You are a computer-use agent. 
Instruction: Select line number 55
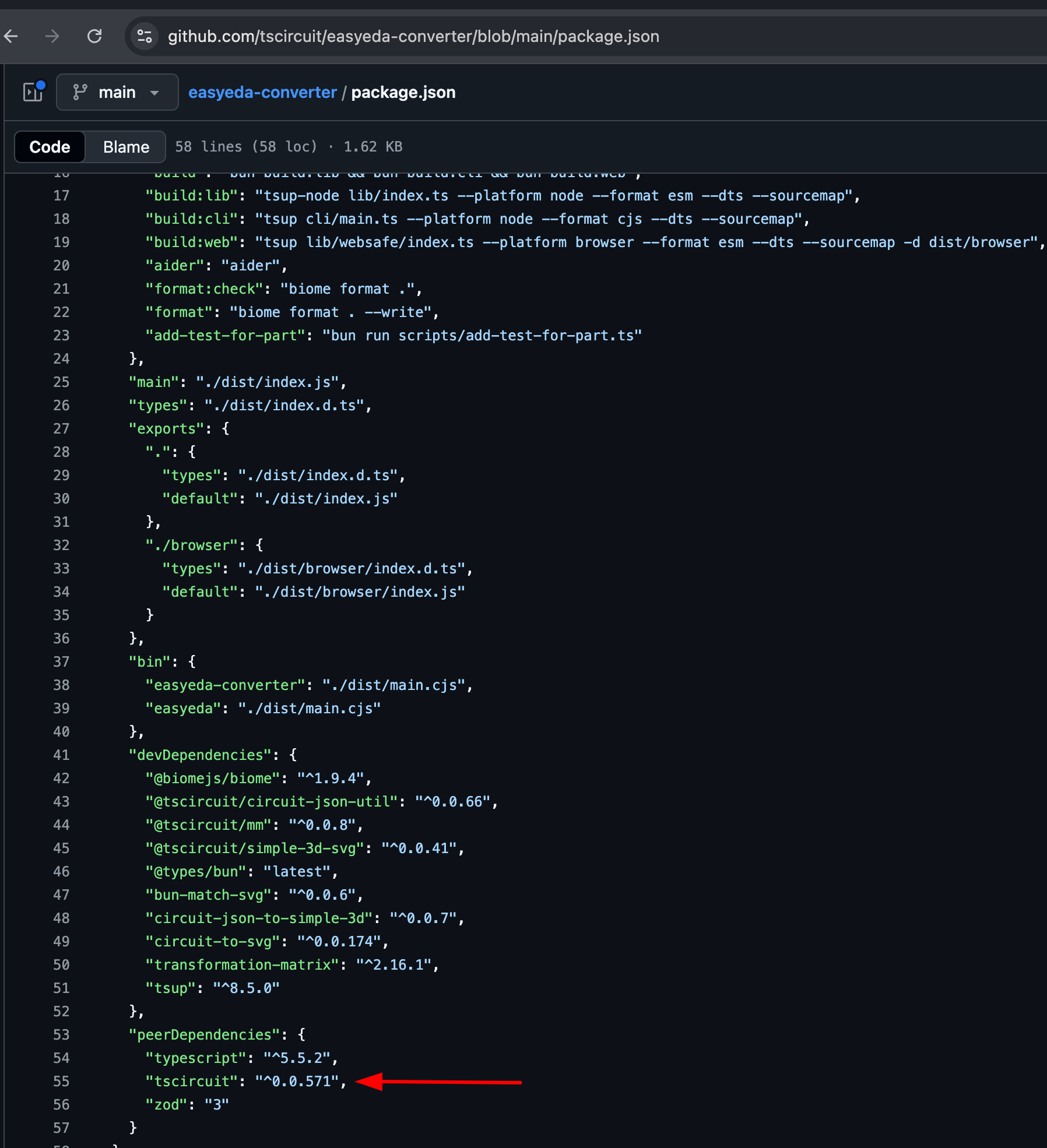[x=61, y=1082]
